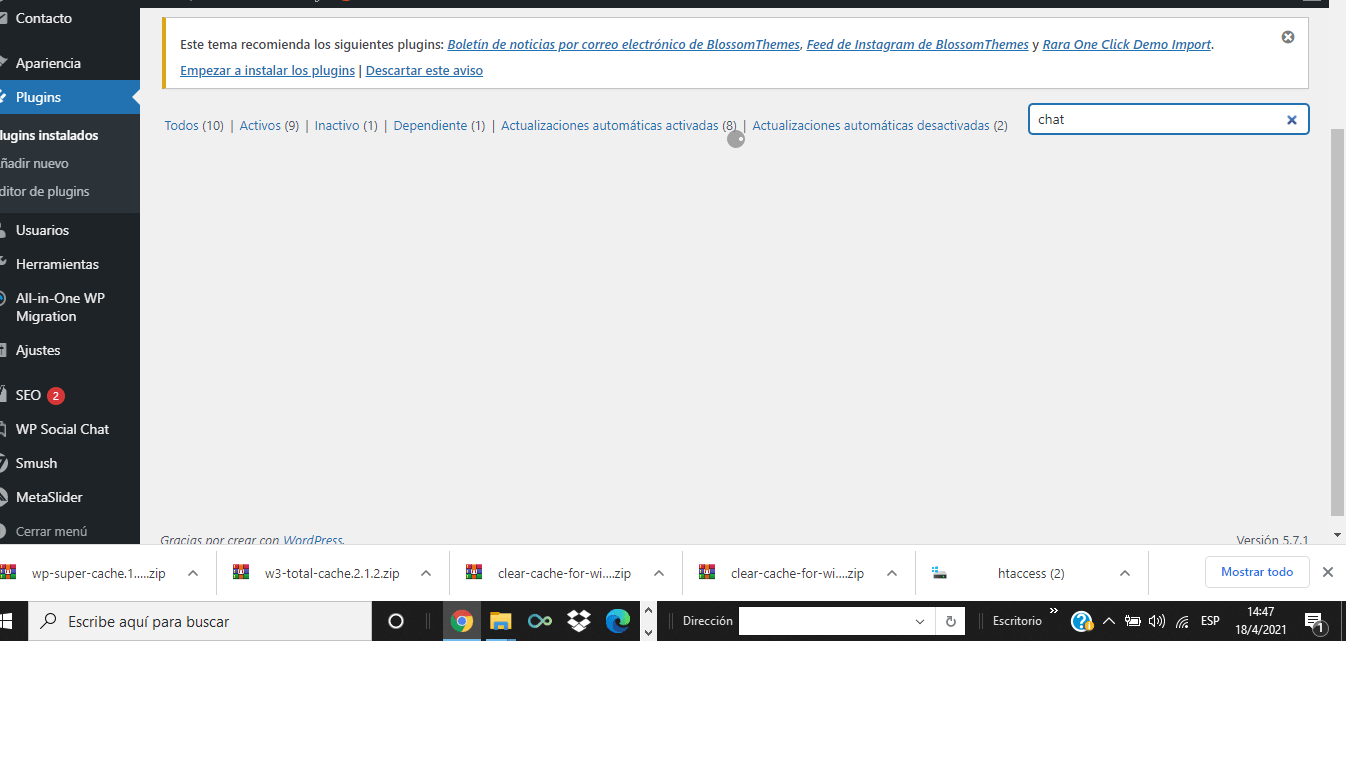Viewport: 1366px width, 768px height.
Task: Open the Editor de plugins
Action: [44, 191]
